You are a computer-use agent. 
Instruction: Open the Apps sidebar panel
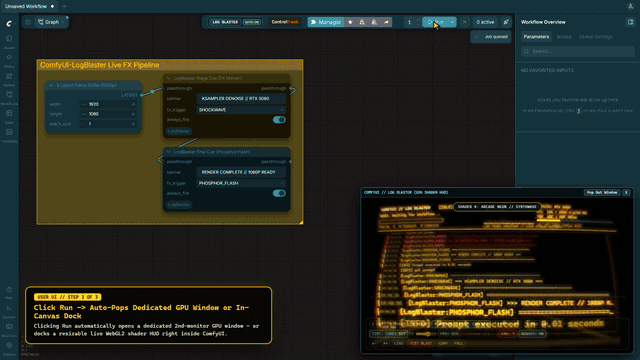tap(9, 113)
